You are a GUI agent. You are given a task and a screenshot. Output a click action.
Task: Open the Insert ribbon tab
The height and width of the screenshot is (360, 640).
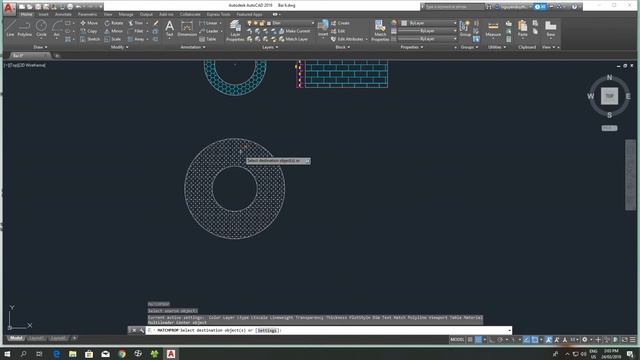(x=44, y=14)
